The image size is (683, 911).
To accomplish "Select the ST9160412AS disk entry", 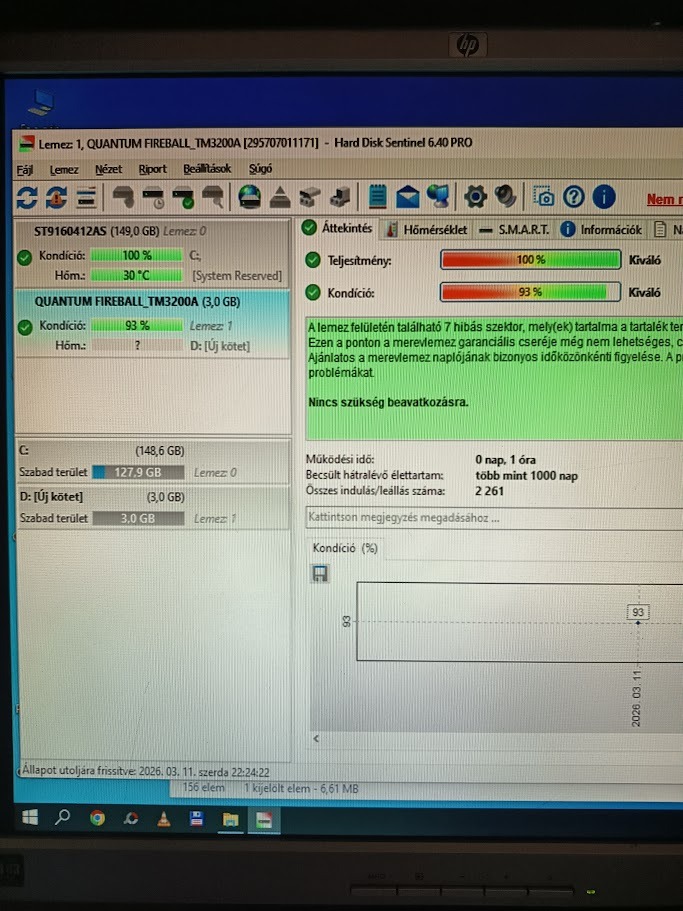I will (153, 253).
